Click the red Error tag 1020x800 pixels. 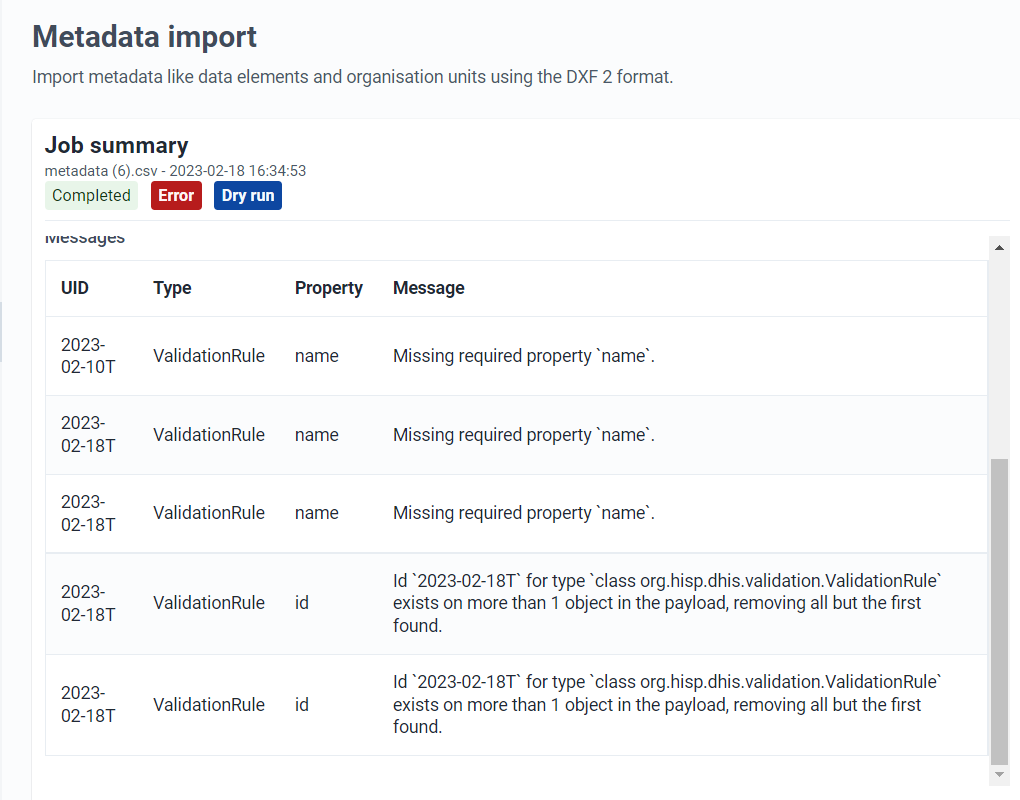(176, 196)
